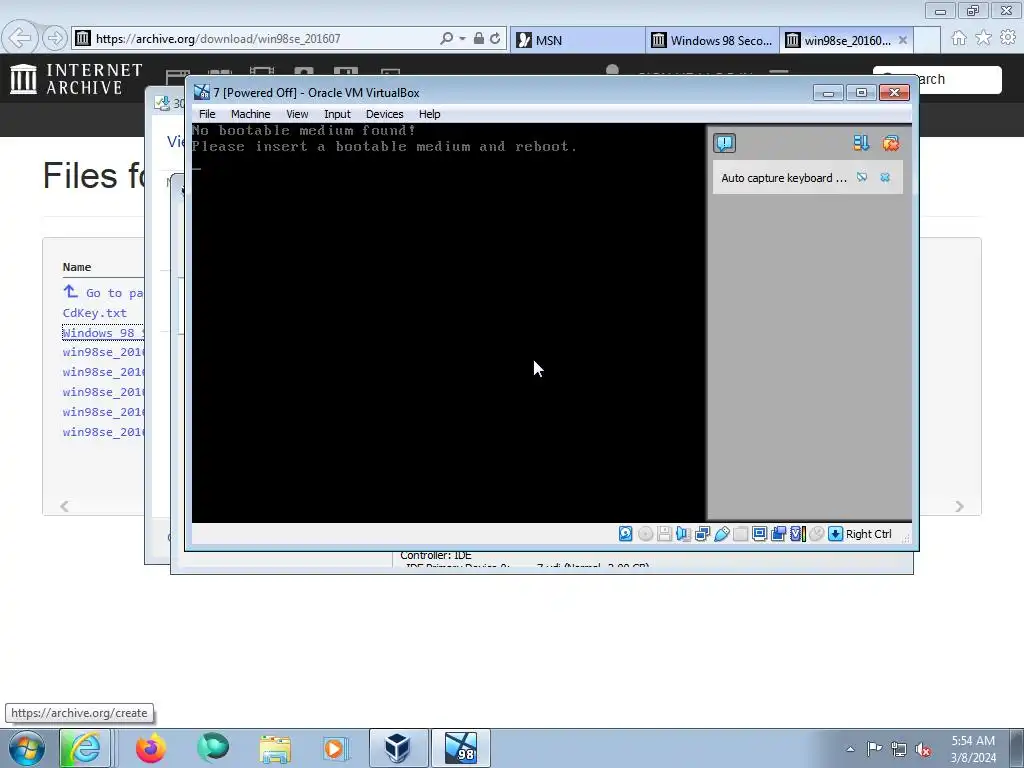
Task: Click the browser Forward button
Action: 55,38
